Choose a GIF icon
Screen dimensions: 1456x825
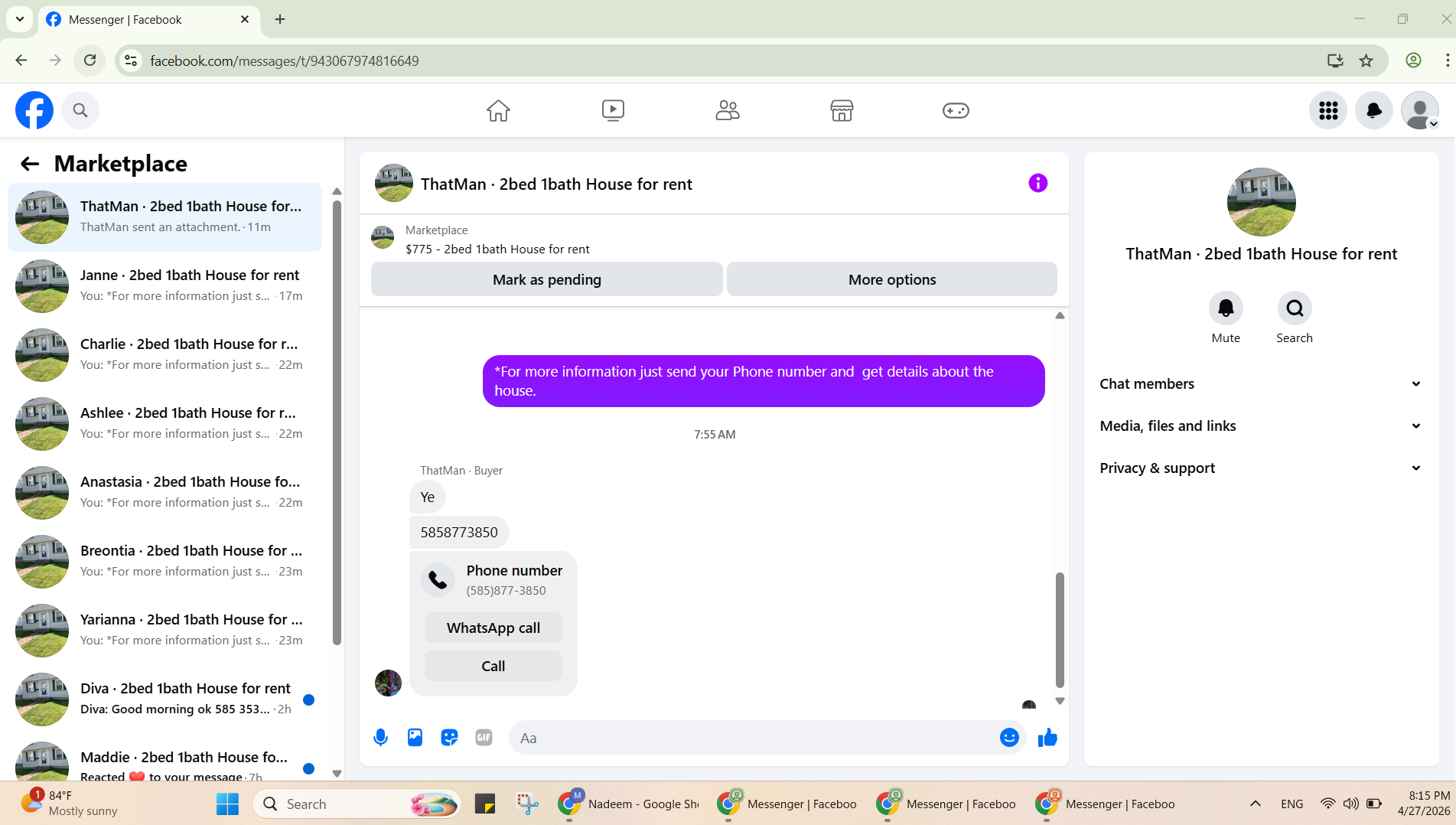click(x=484, y=738)
